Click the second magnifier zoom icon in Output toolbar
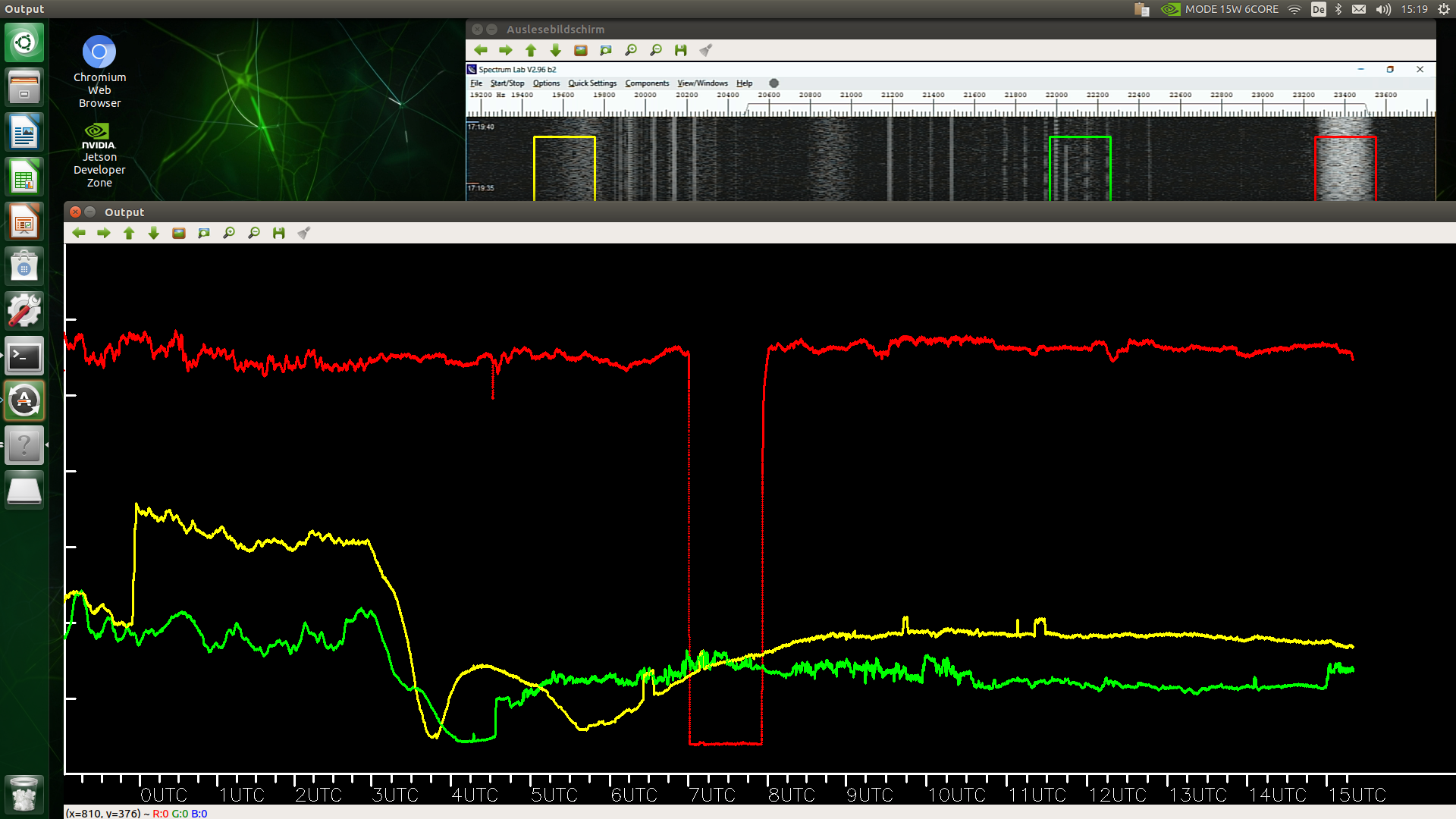1456x819 pixels. point(254,233)
